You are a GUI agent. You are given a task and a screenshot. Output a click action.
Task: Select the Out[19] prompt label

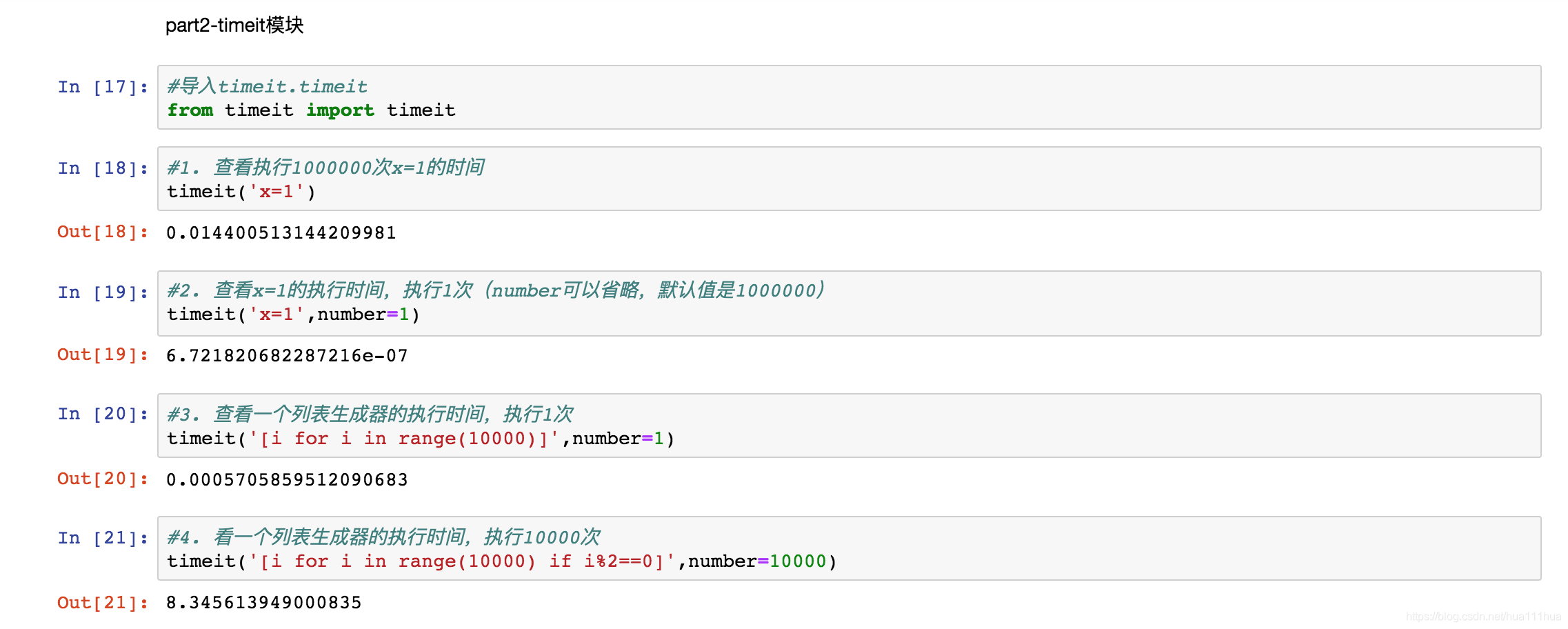click(103, 355)
